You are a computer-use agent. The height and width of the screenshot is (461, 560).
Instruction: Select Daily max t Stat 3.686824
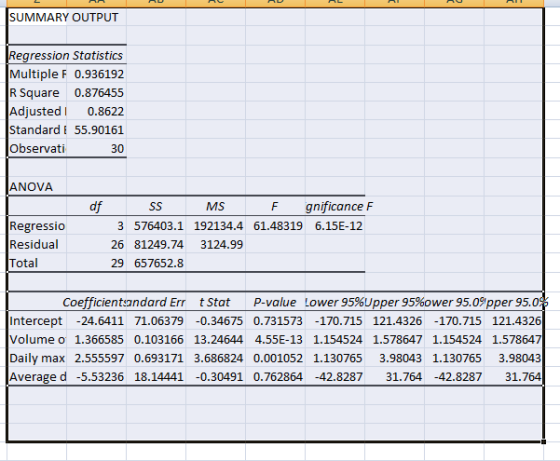pos(216,358)
